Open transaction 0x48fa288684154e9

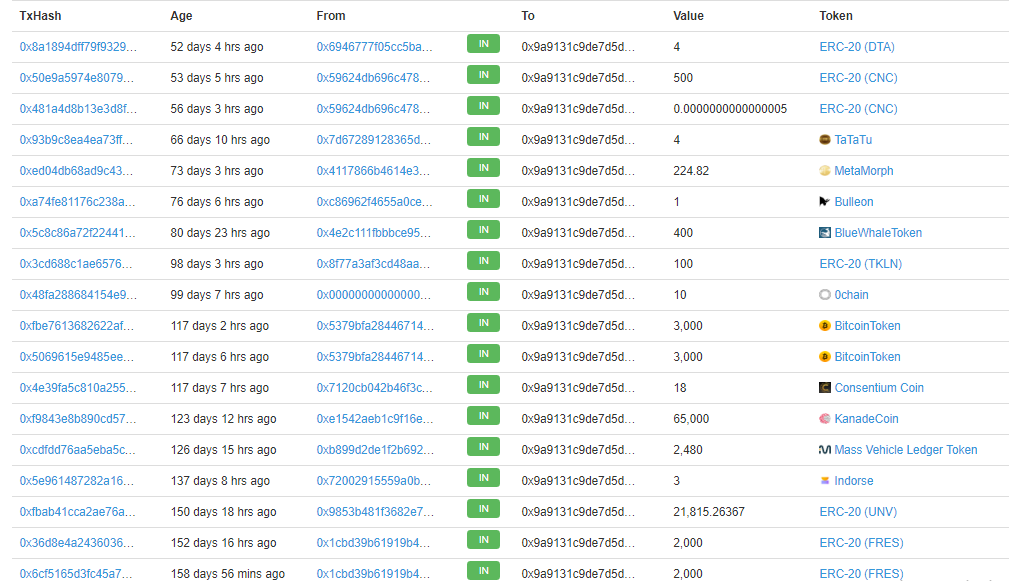[78, 295]
